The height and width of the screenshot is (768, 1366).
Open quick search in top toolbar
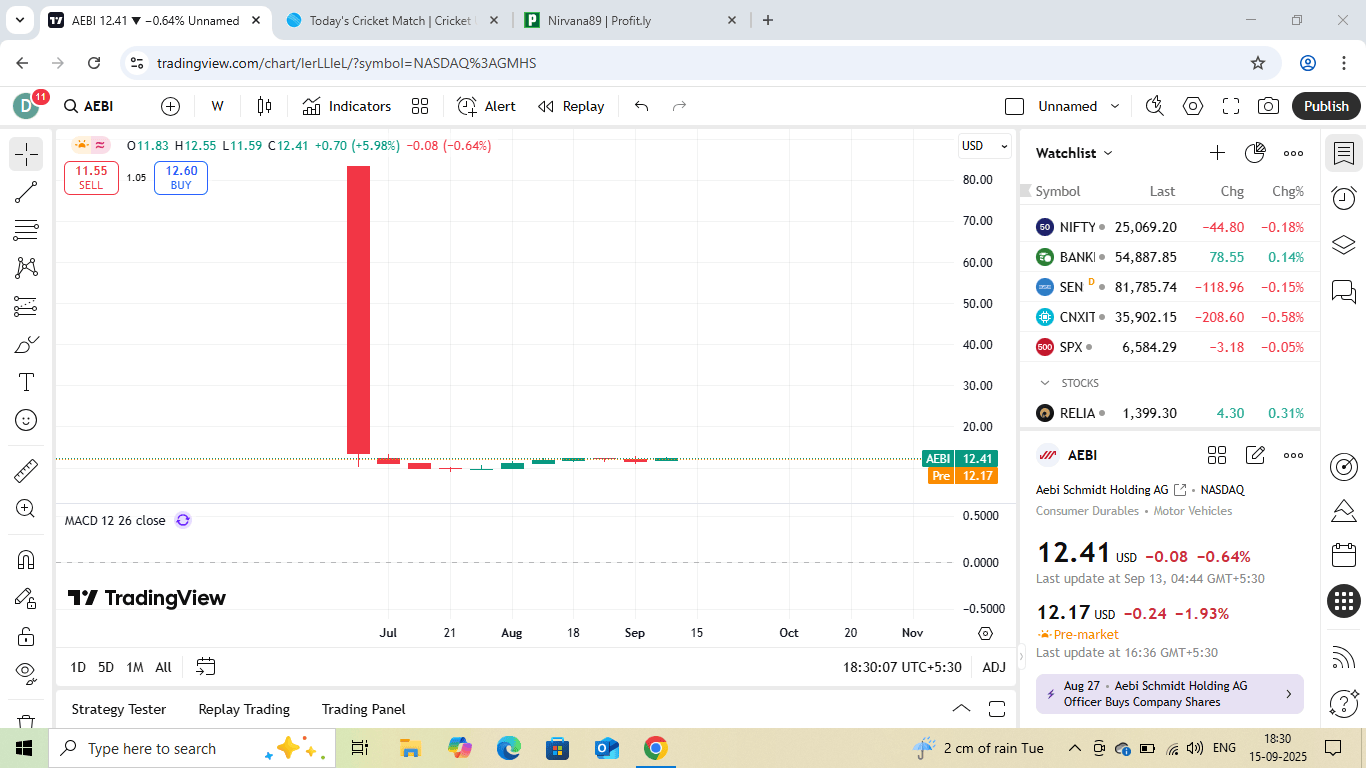[x=1155, y=106]
